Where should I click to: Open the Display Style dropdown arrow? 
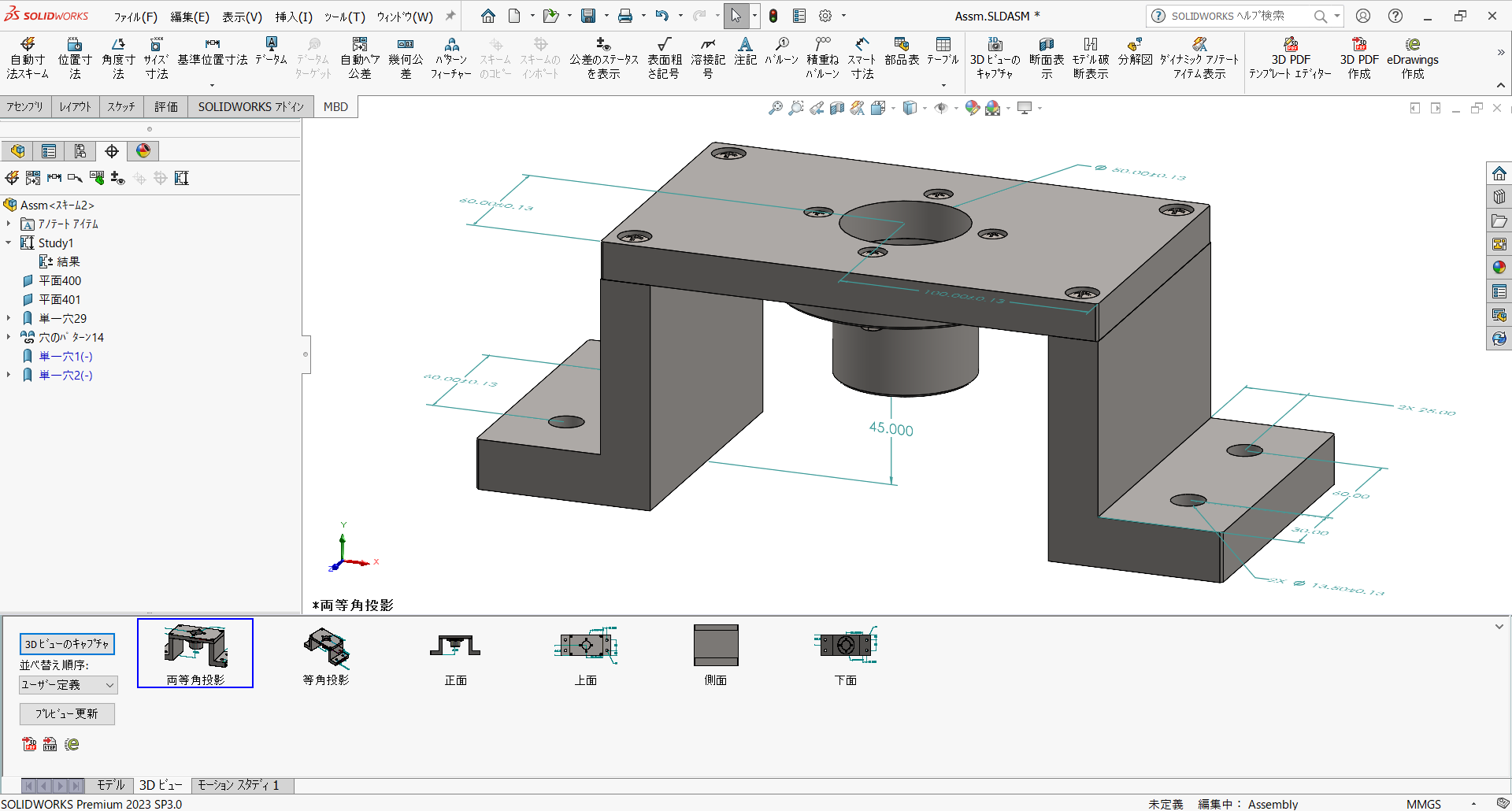click(x=925, y=108)
